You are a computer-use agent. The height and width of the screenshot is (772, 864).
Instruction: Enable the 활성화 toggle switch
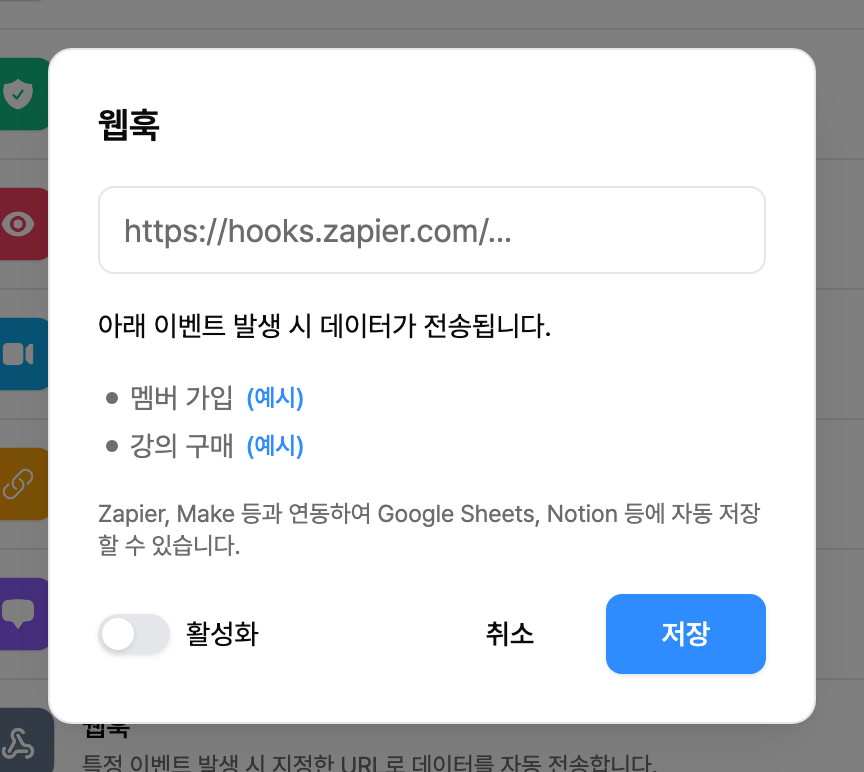click(x=134, y=634)
